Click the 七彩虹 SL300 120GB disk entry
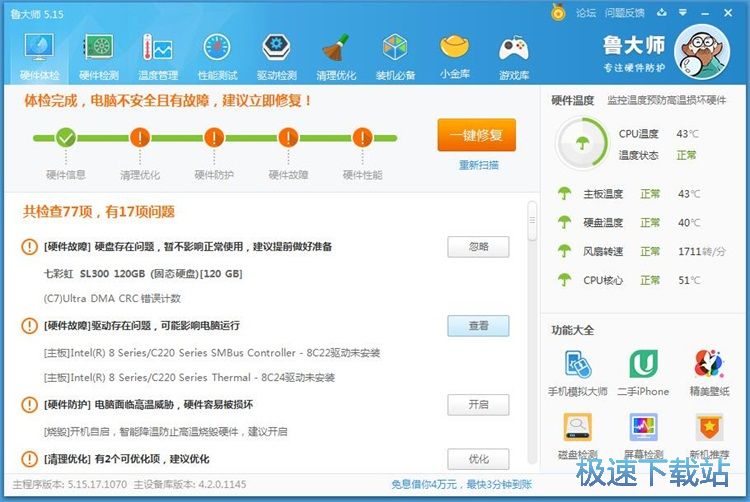Image resolution: width=750 pixels, height=502 pixels. coord(143,274)
